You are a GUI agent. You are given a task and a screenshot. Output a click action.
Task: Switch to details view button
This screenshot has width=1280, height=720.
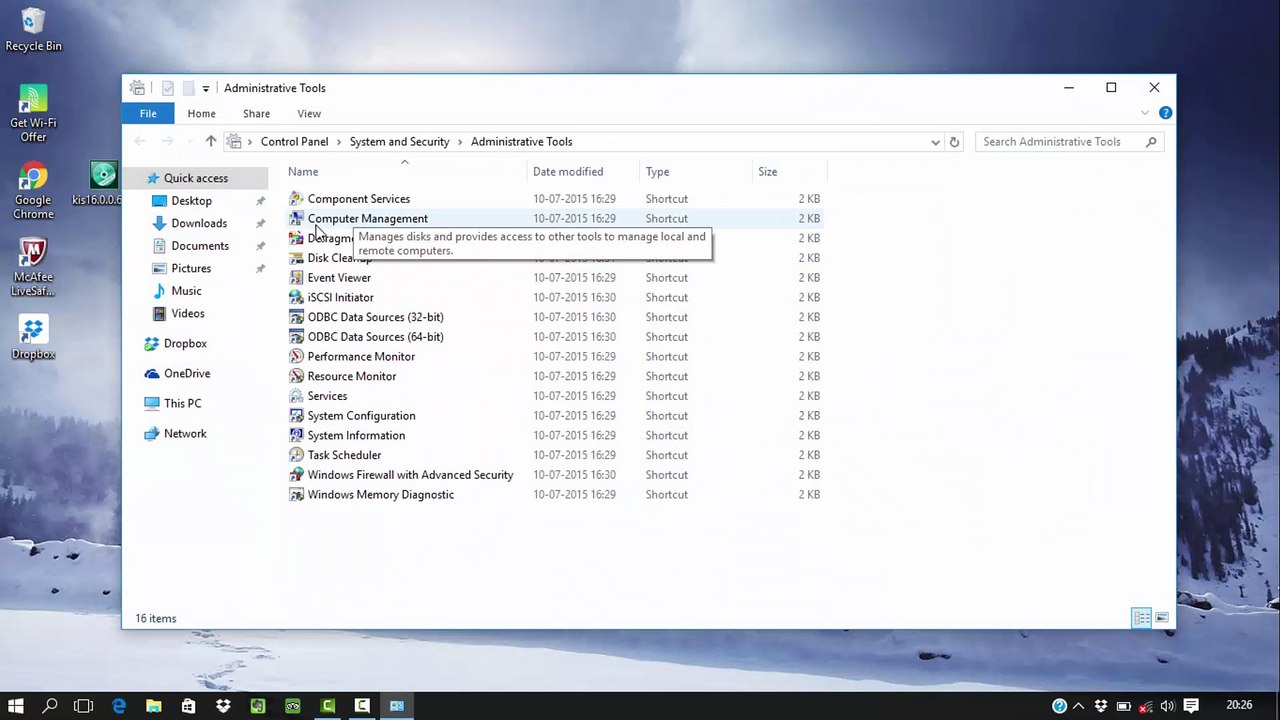click(1142, 618)
